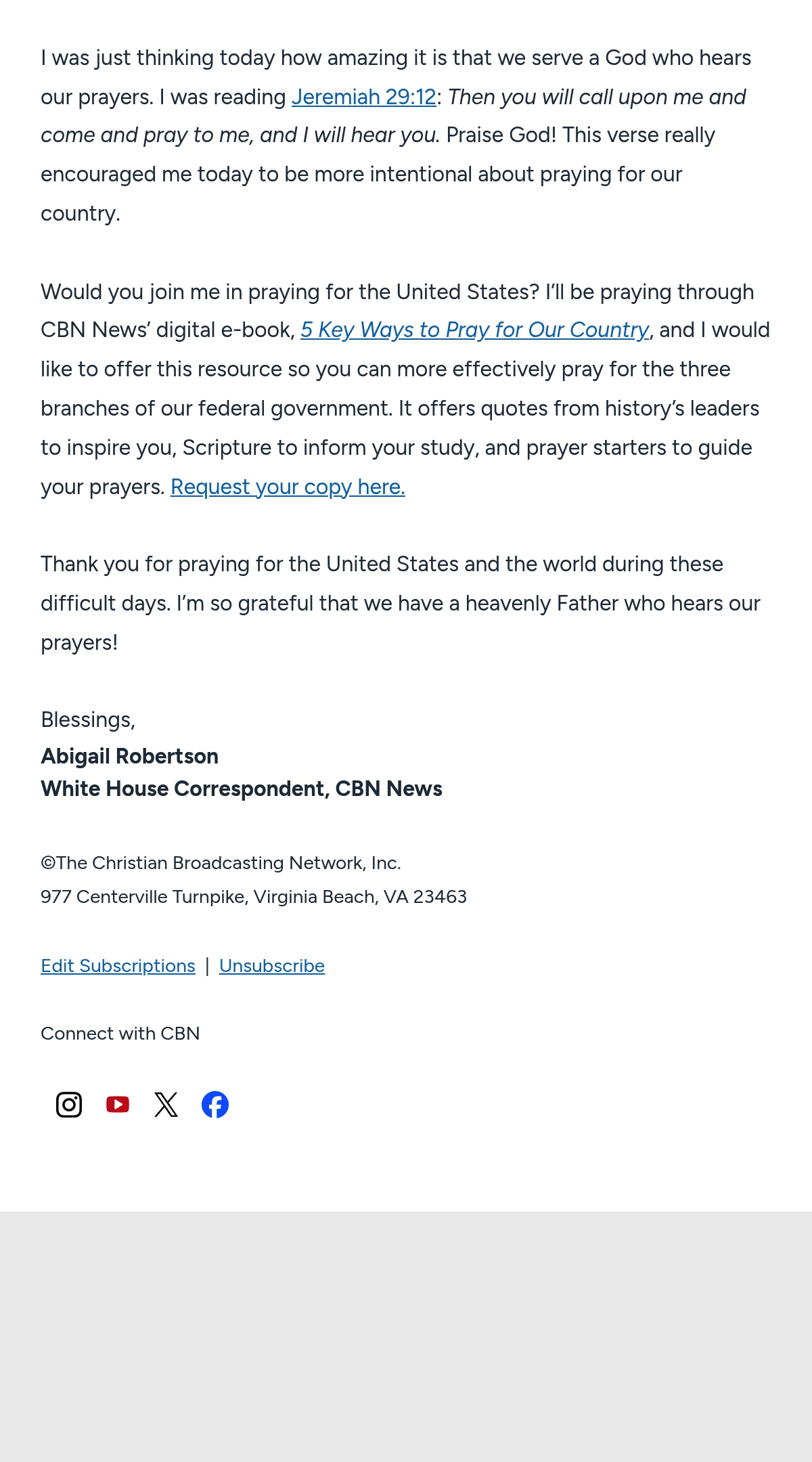Screen dimensions: 812x1462
Task: Click the Abigail Robertson signature name
Action: pyautogui.click(x=130, y=756)
